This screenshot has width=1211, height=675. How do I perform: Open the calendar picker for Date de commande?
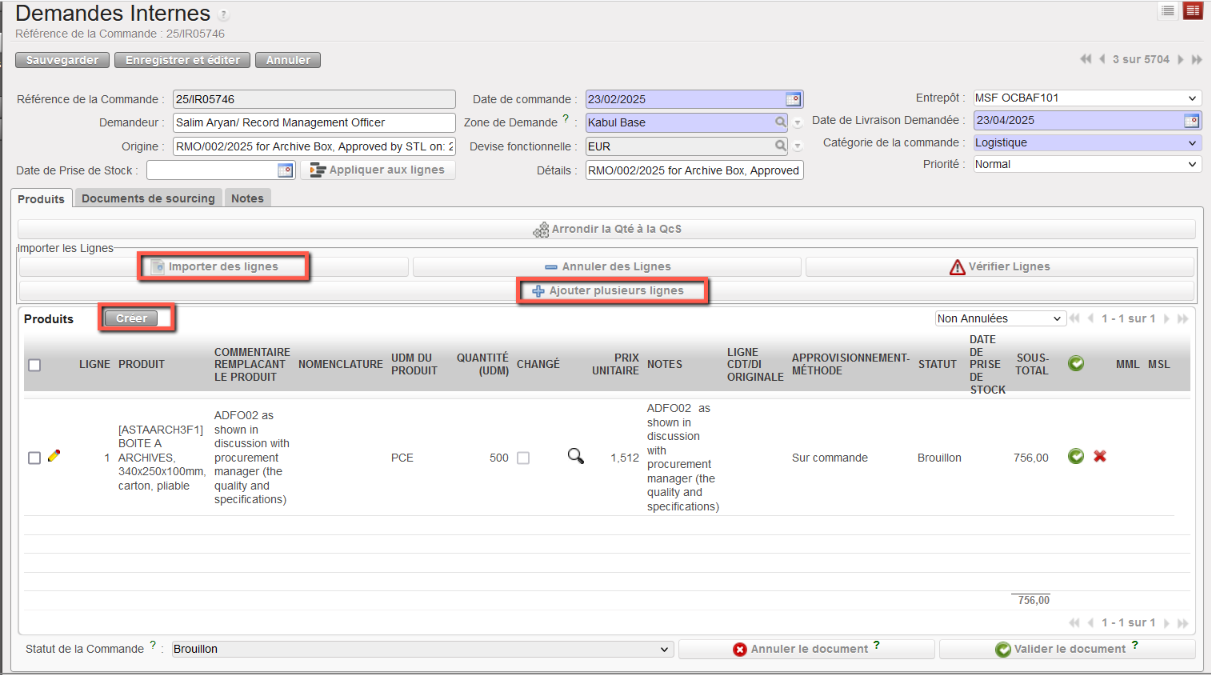click(793, 99)
